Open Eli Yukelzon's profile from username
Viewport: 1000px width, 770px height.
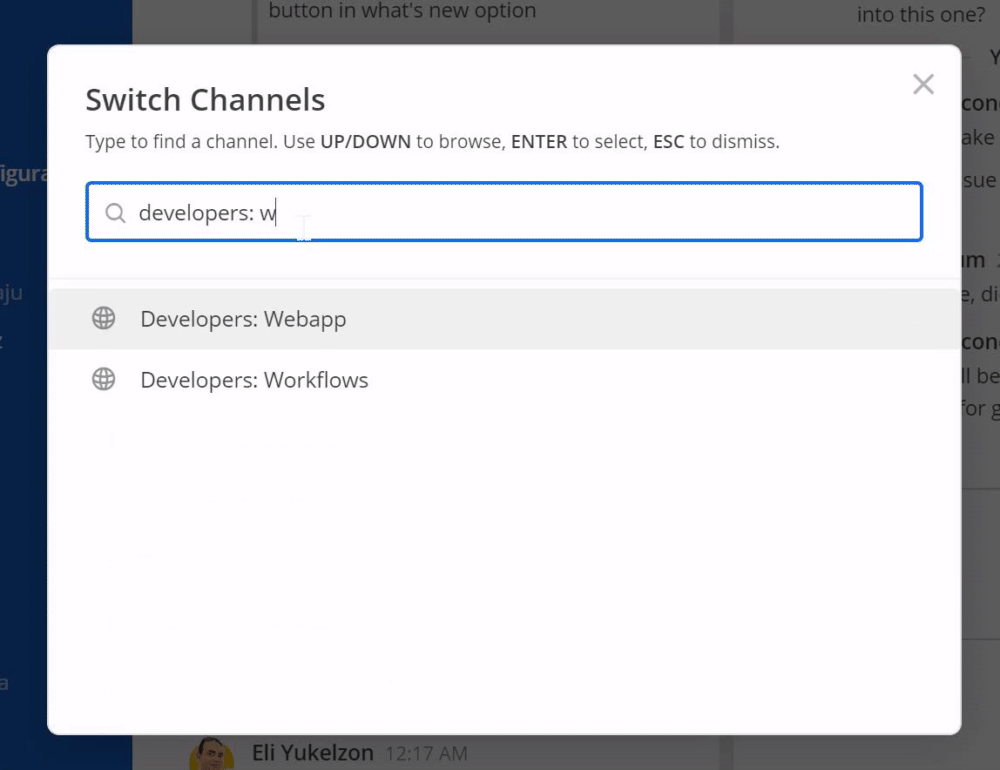tap(312, 752)
